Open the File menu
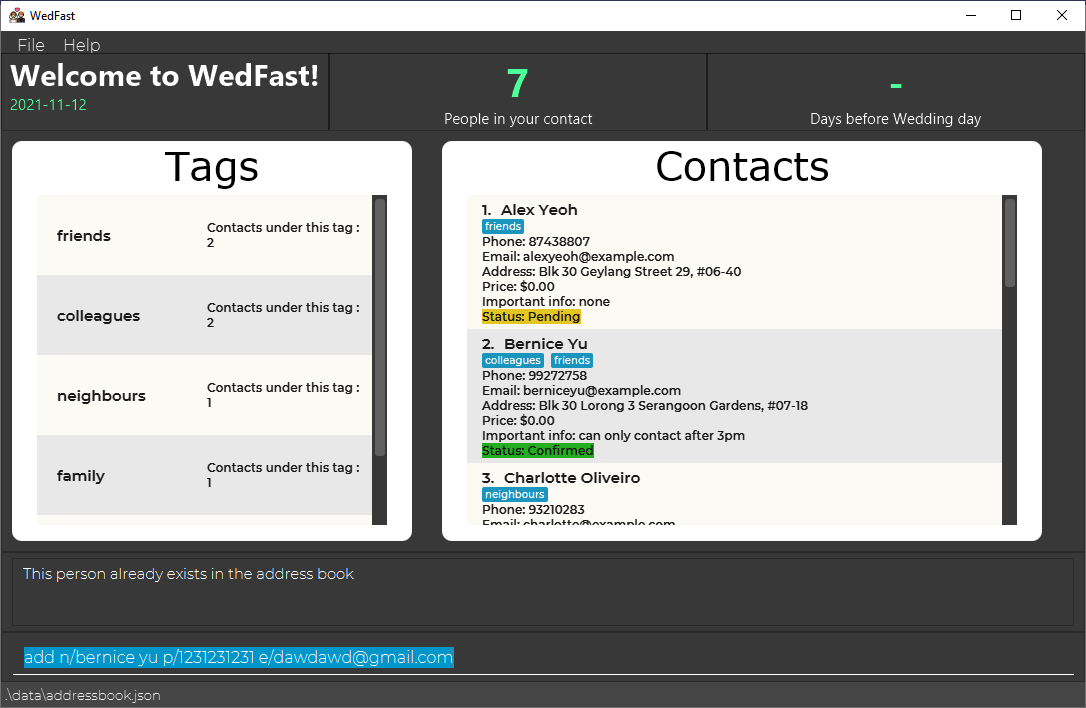This screenshot has height=708, width=1086. click(30, 45)
